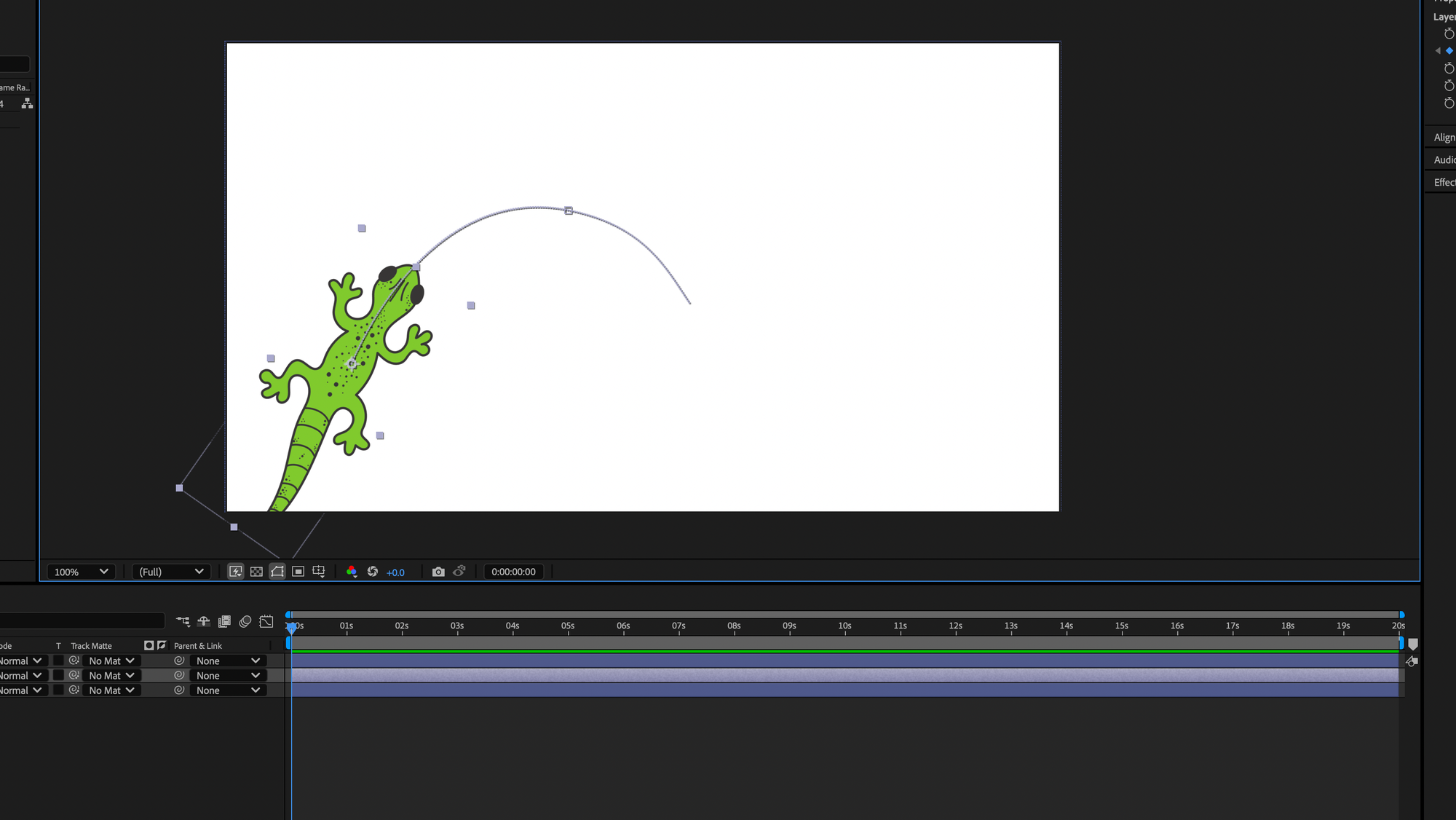Open the 100% magnification dropdown

[81, 572]
